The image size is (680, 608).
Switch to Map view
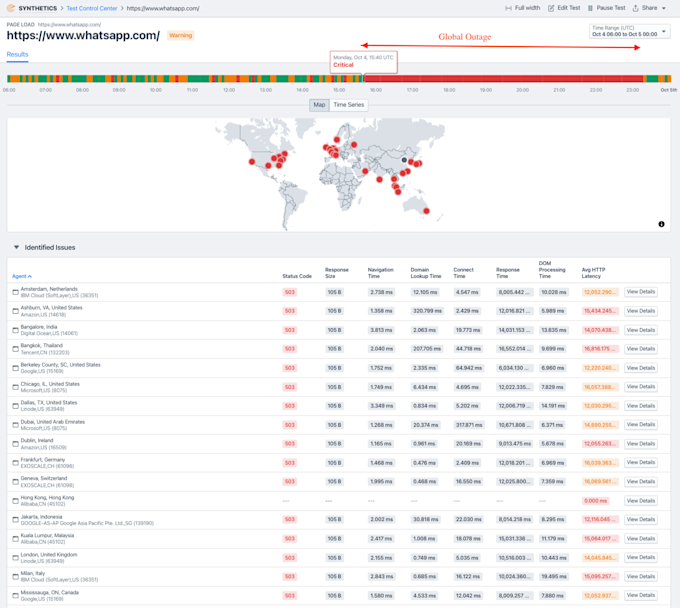[319, 105]
